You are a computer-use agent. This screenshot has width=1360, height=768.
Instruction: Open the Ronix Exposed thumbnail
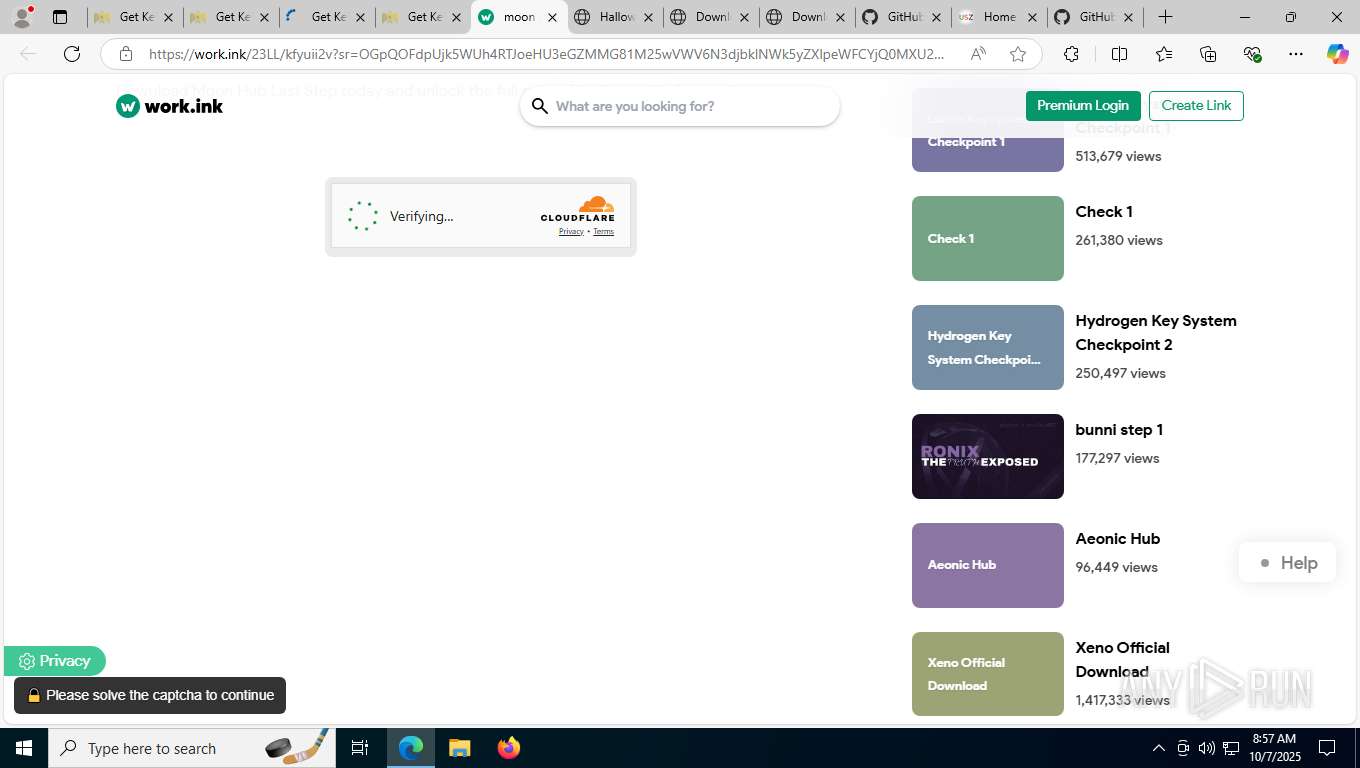tap(988, 456)
